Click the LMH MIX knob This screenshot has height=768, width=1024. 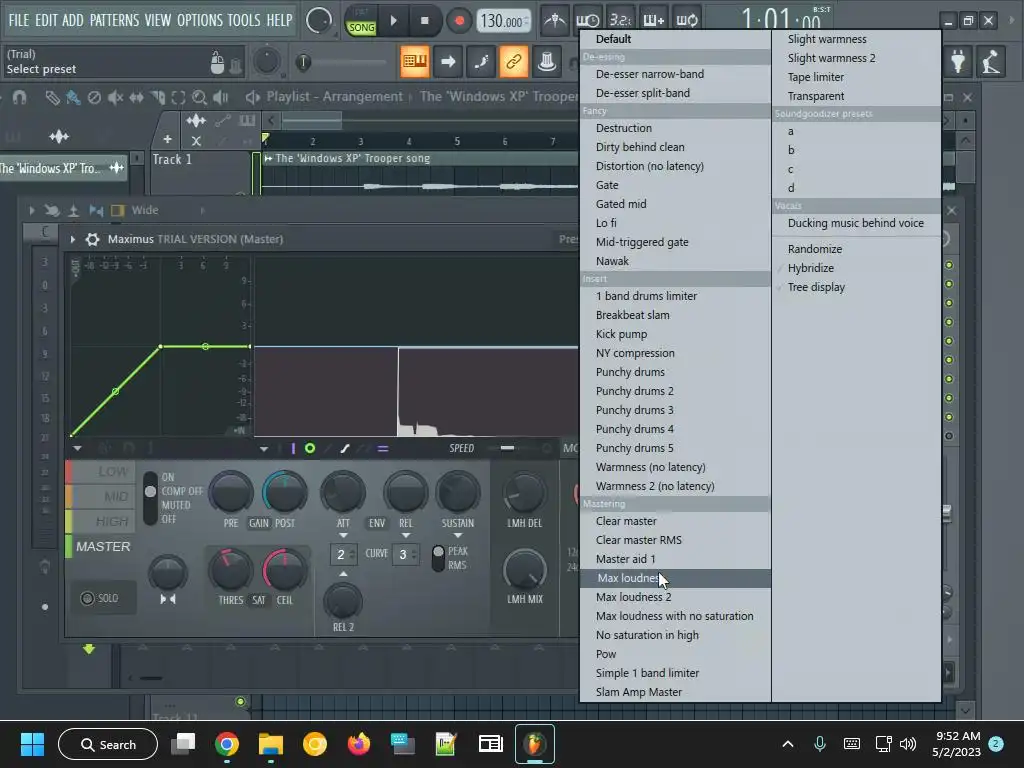[525, 569]
